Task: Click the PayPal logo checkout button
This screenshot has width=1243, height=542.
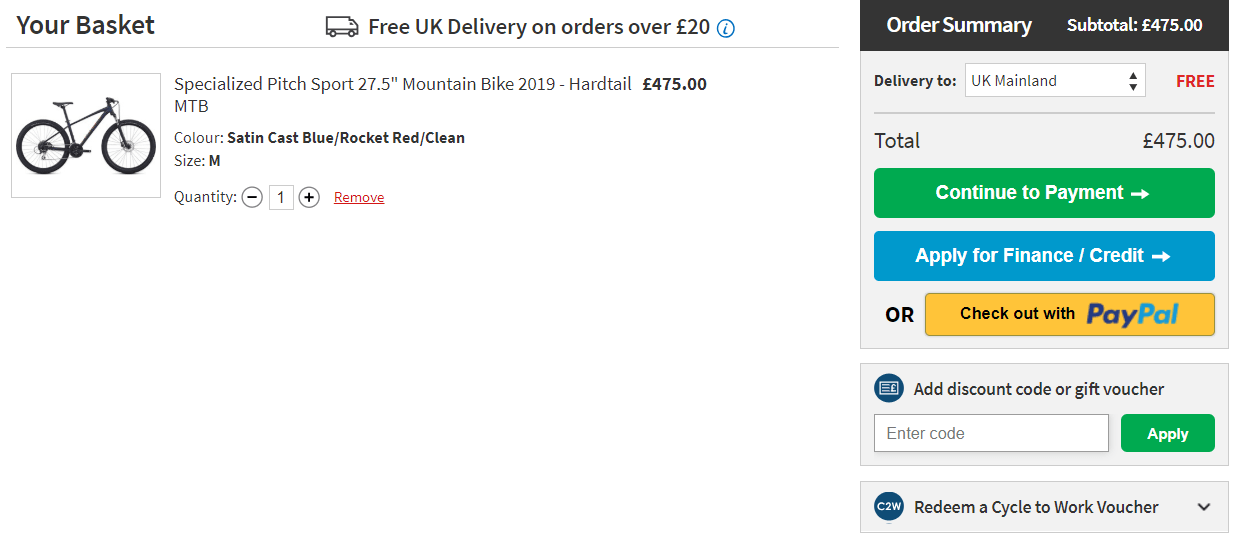Action: pos(1069,314)
